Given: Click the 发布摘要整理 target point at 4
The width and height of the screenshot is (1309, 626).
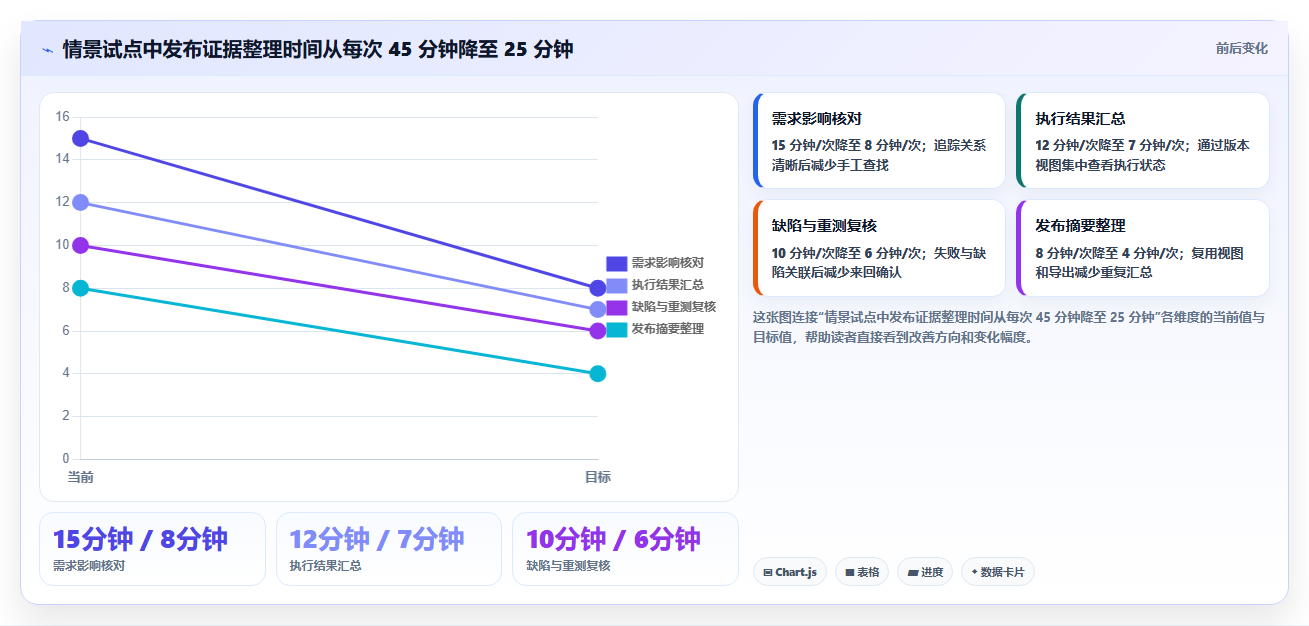Looking at the screenshot, I should coord(598,374).
